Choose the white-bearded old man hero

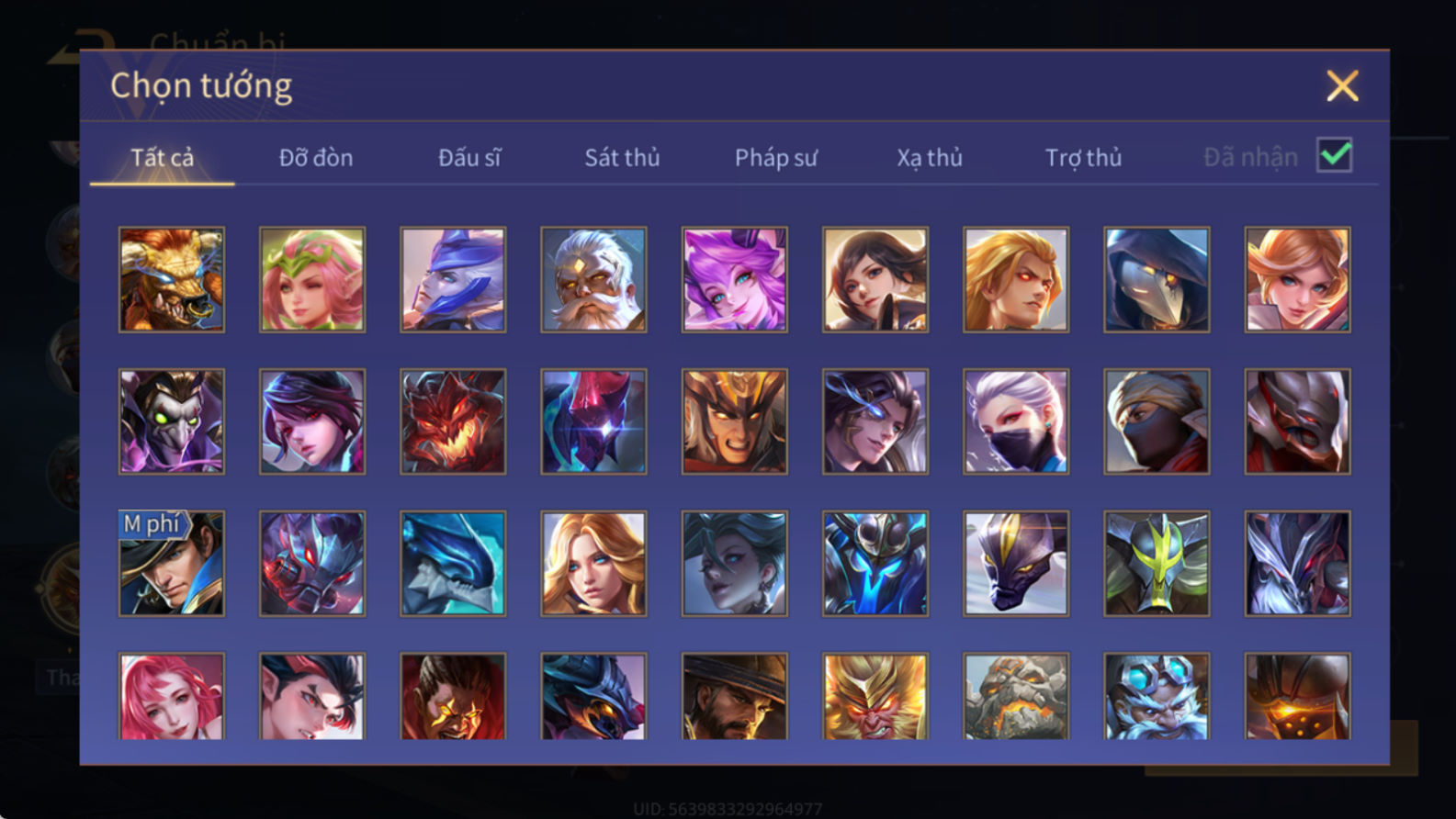593,279
